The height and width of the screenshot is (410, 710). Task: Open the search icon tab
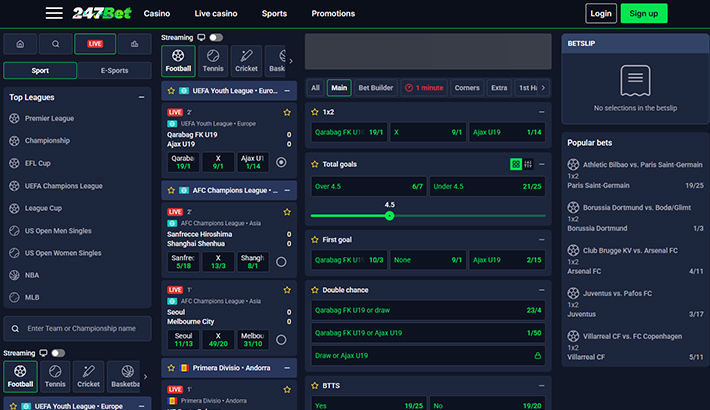55,44
